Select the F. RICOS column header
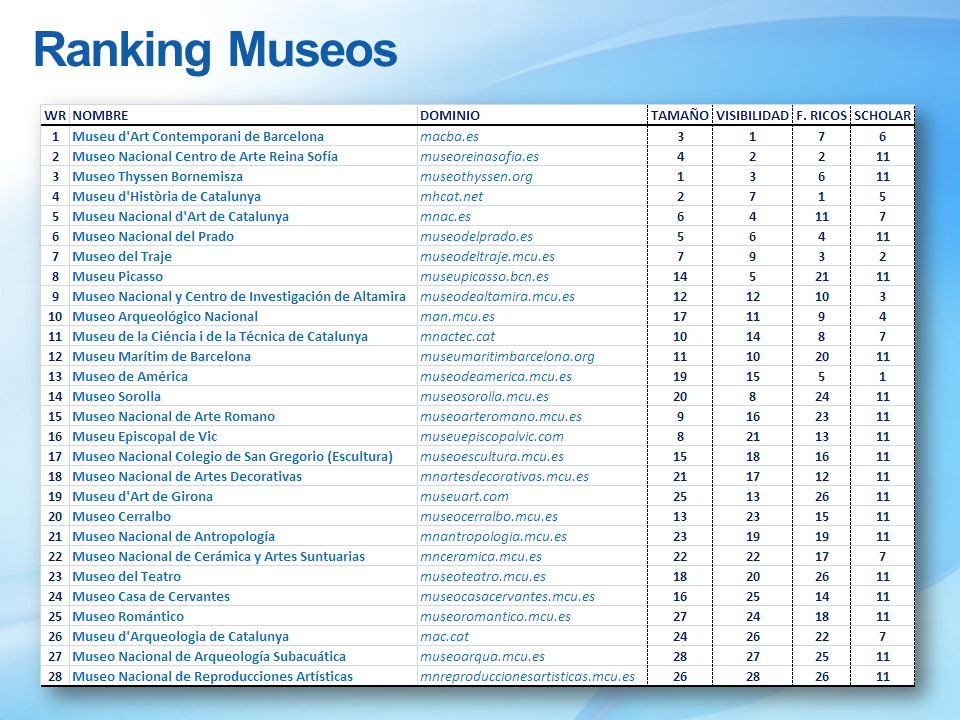This screenshot has height=720, width=960. pos(822,116)
